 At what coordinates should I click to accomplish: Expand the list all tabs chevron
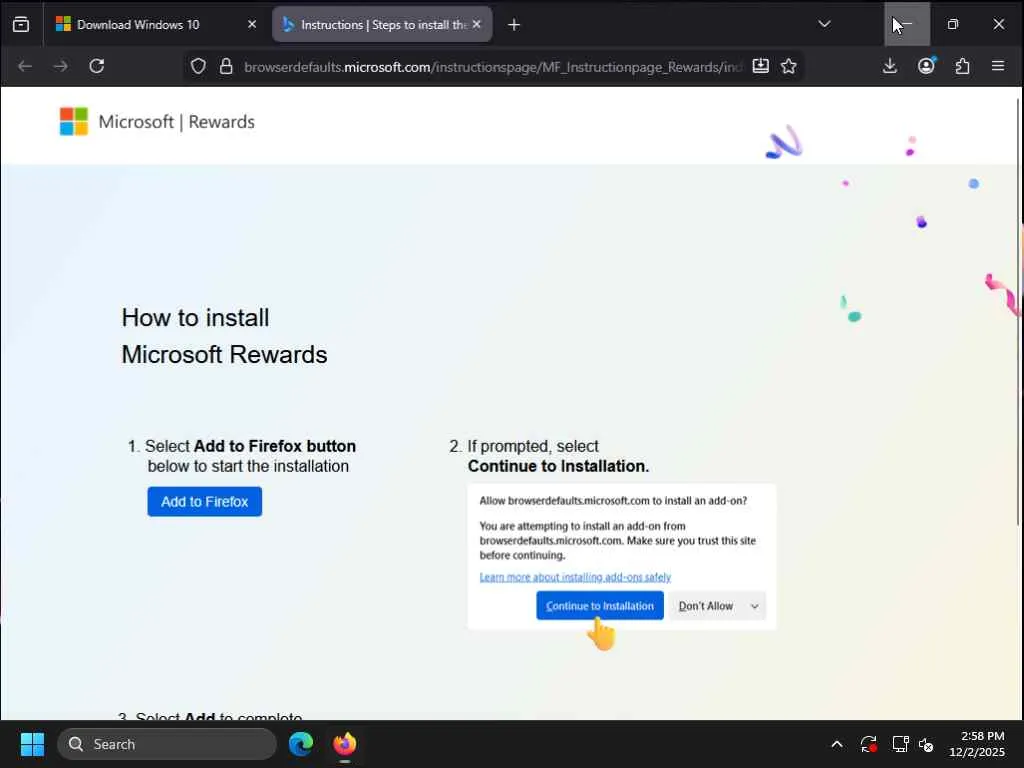point(824,25)
